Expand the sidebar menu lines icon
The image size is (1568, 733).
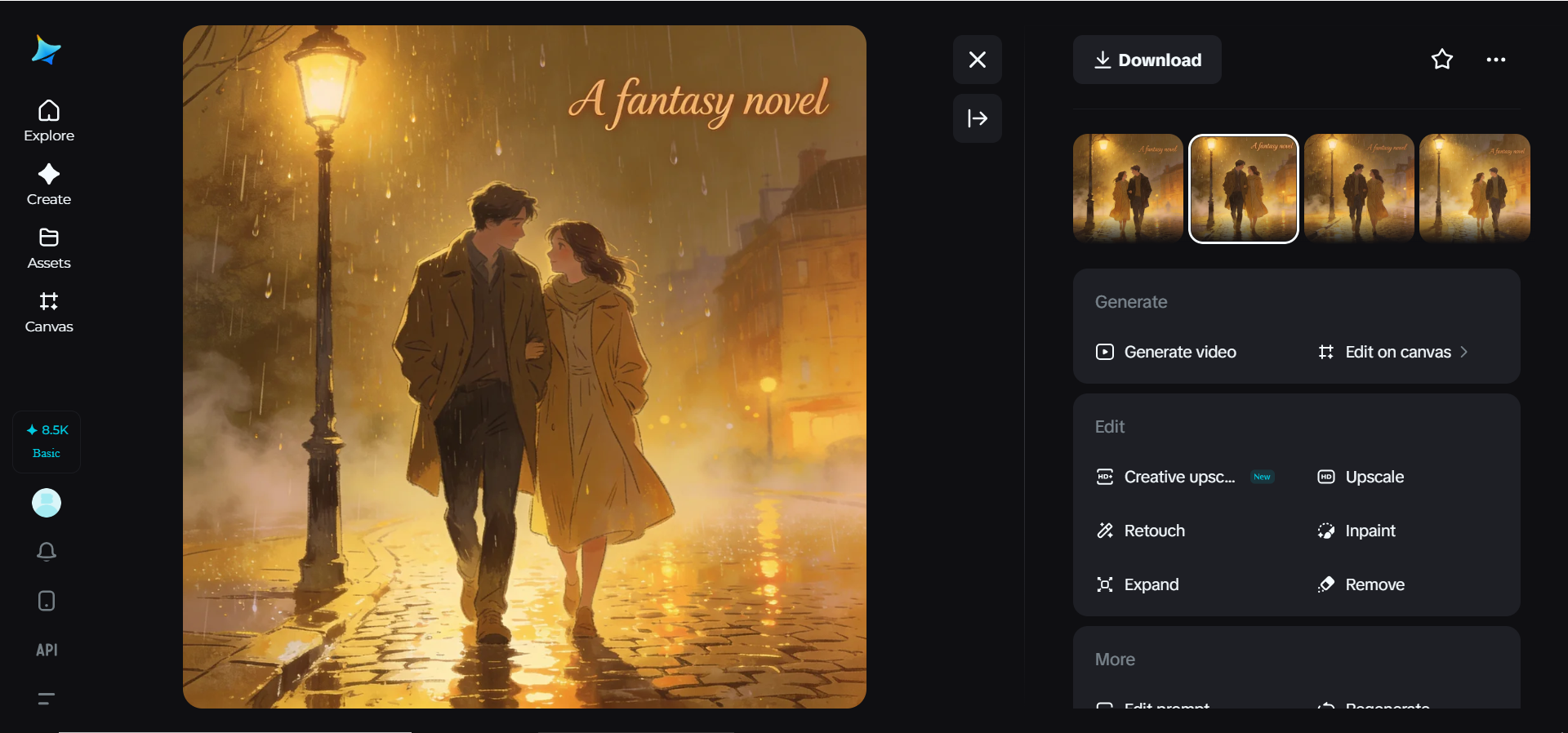pyautogui.click(x=47, y=699)
